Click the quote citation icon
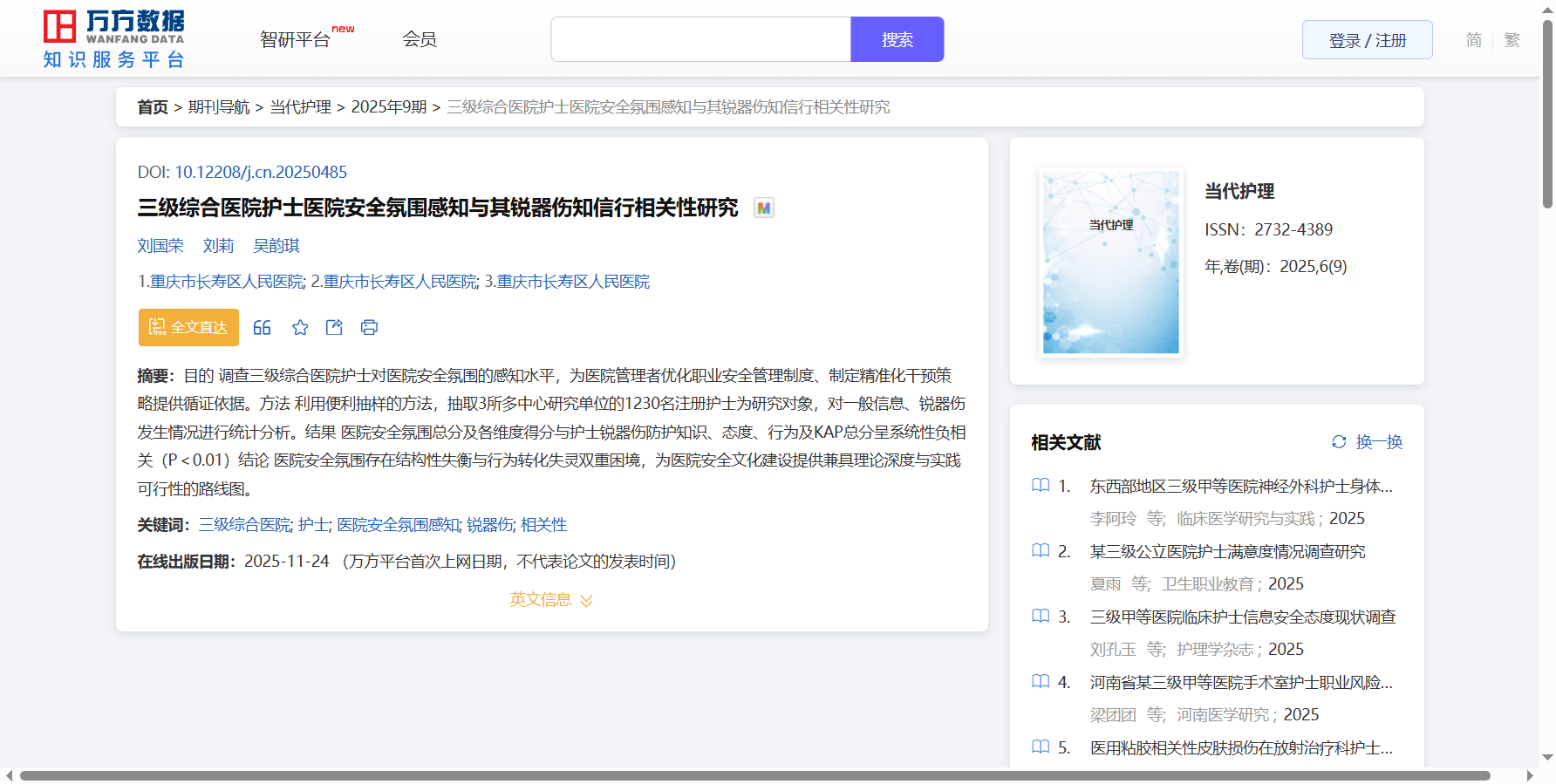 (x=262, y=328)
